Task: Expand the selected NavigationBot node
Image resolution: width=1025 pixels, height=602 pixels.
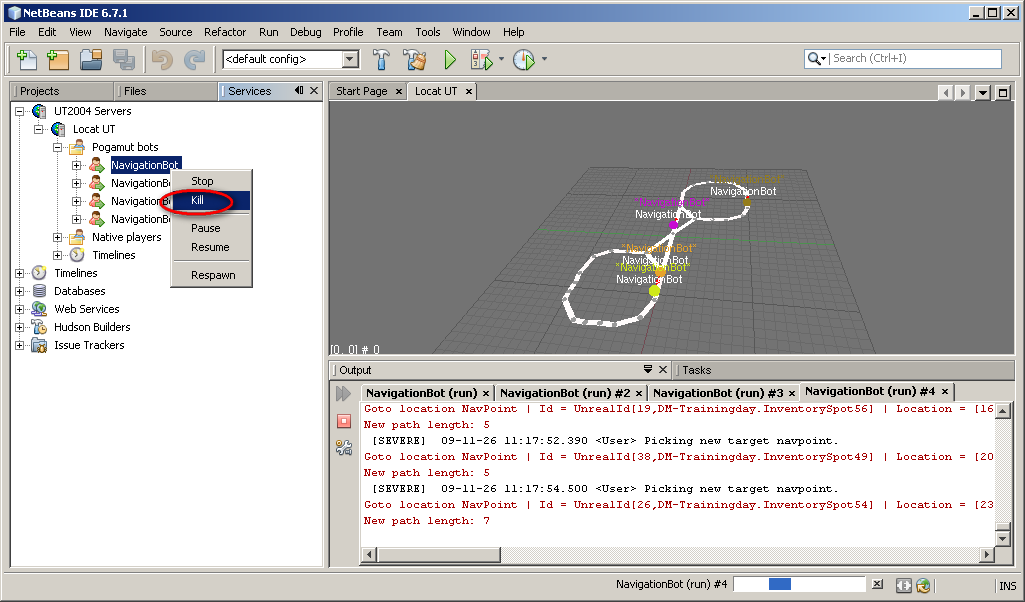Action: click(76, 165)
